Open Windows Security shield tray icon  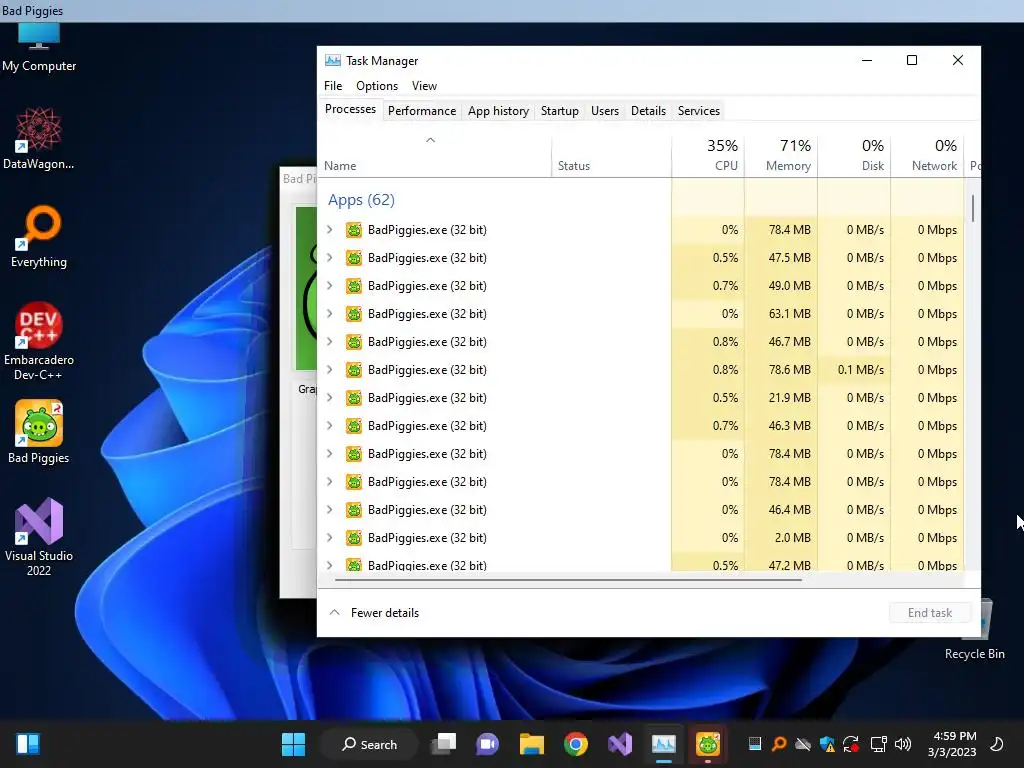click(827, 744)
